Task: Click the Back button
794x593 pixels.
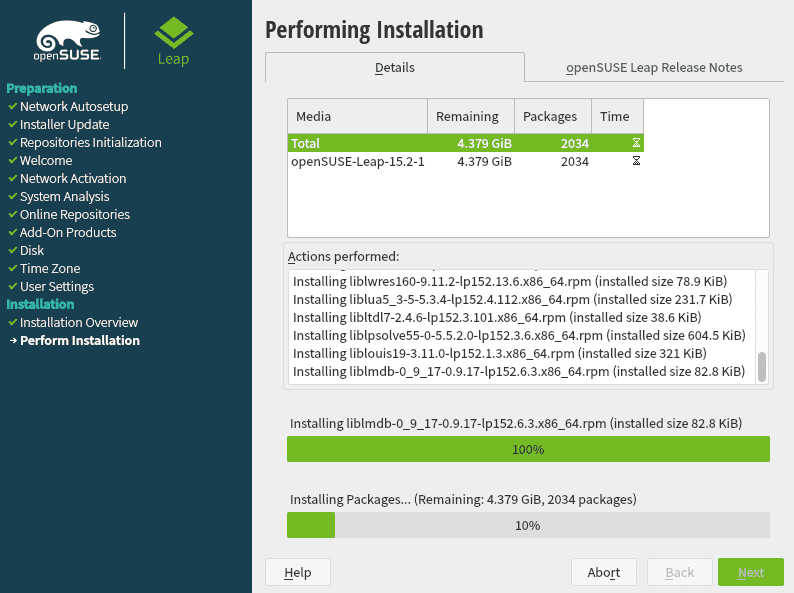Action: [680, 572]
